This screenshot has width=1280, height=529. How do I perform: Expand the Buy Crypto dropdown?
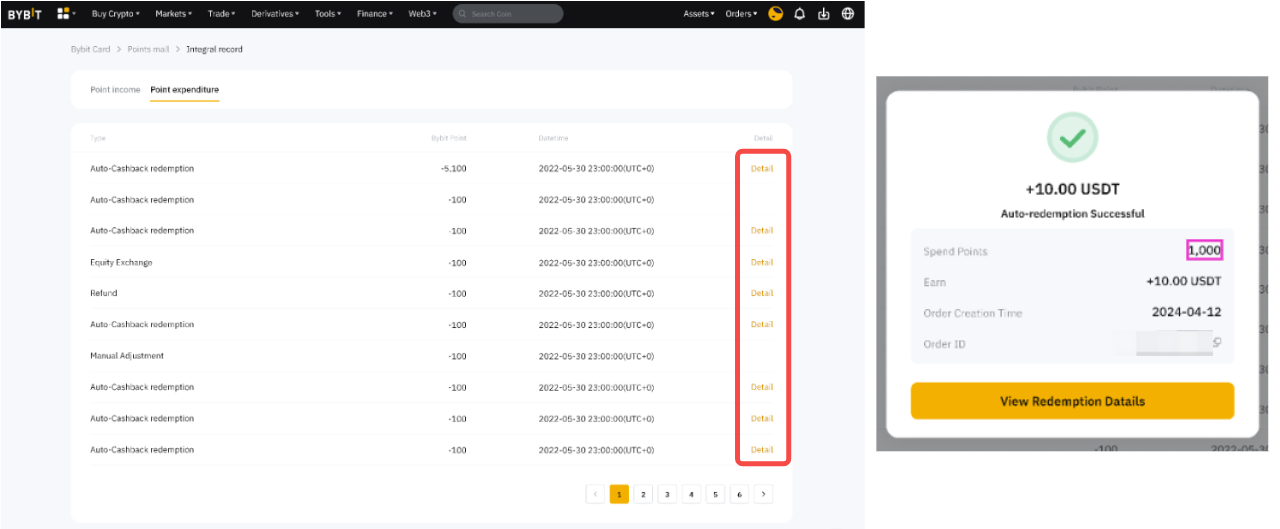(x=115, y=14)
